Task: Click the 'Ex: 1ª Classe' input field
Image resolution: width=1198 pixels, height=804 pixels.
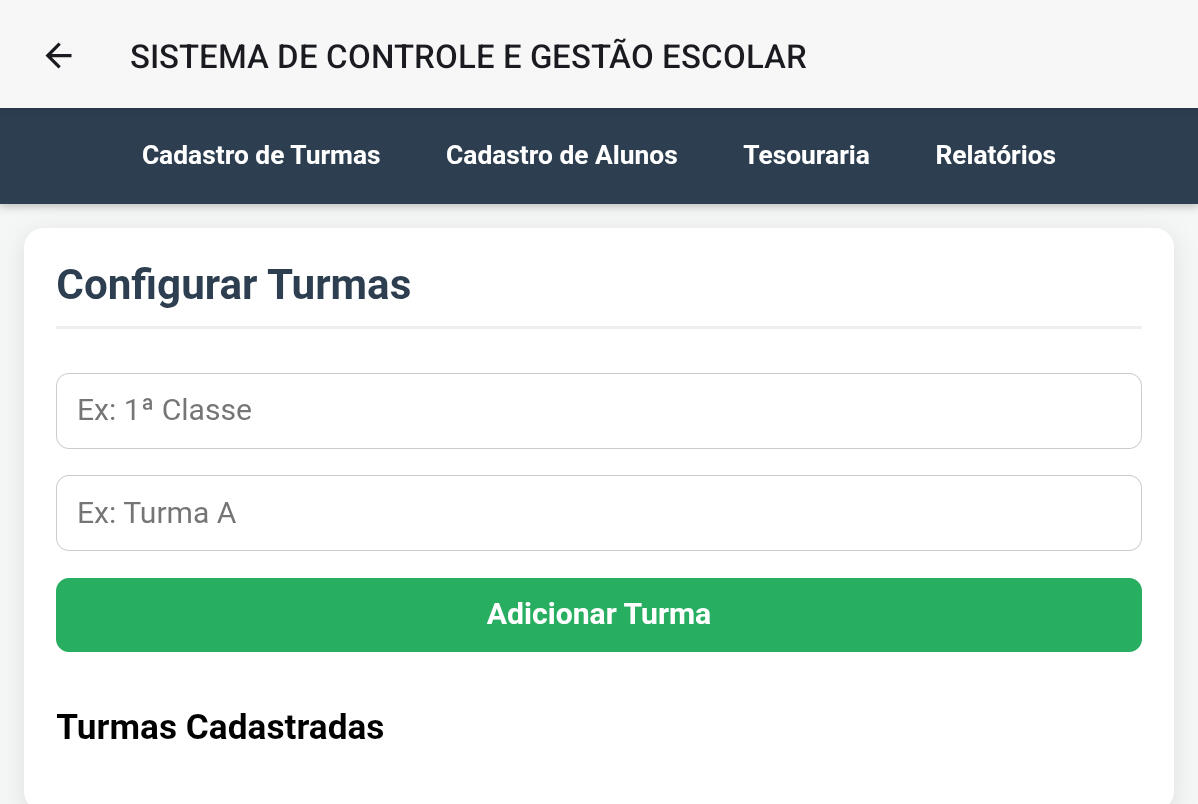Action: 598,411
